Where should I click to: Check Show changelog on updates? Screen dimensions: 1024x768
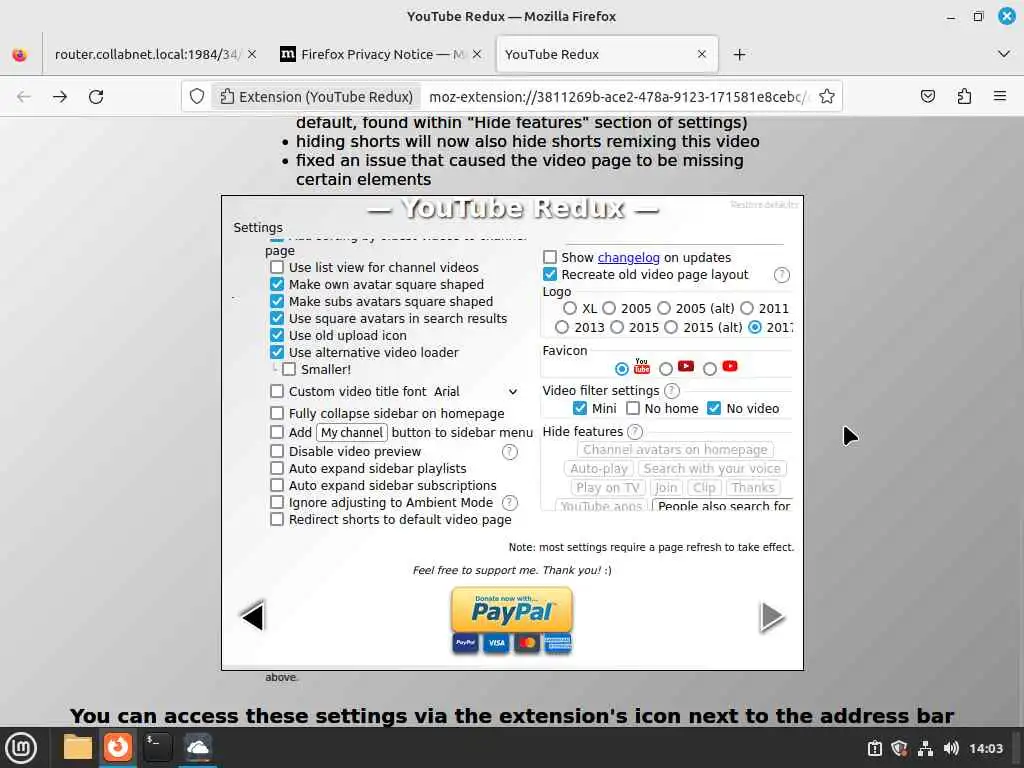coord(550,257)
